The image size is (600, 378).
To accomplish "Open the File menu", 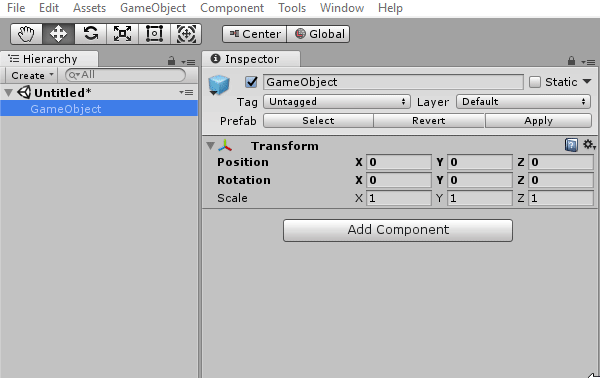I will point(16,8).
